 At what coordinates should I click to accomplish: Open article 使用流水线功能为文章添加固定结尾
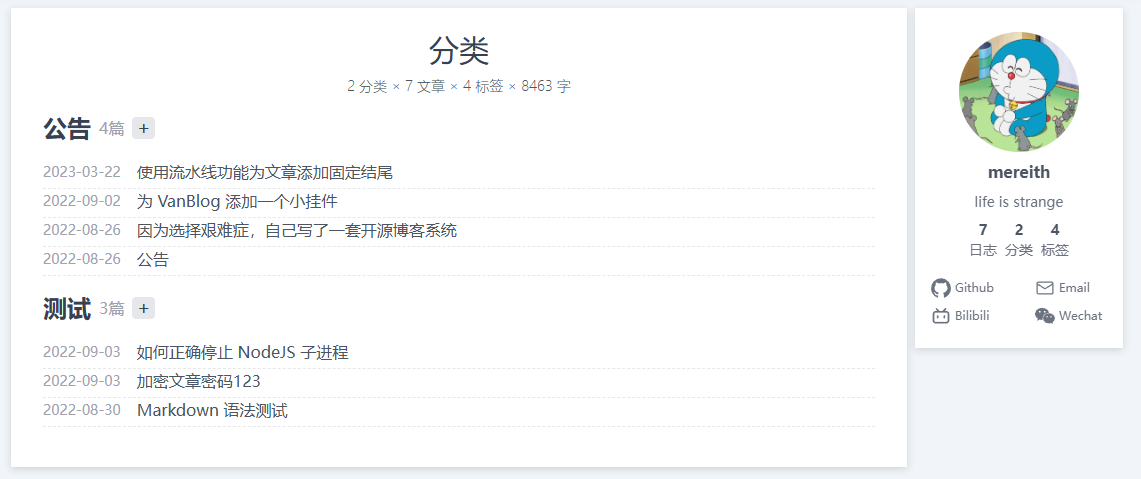265,173
